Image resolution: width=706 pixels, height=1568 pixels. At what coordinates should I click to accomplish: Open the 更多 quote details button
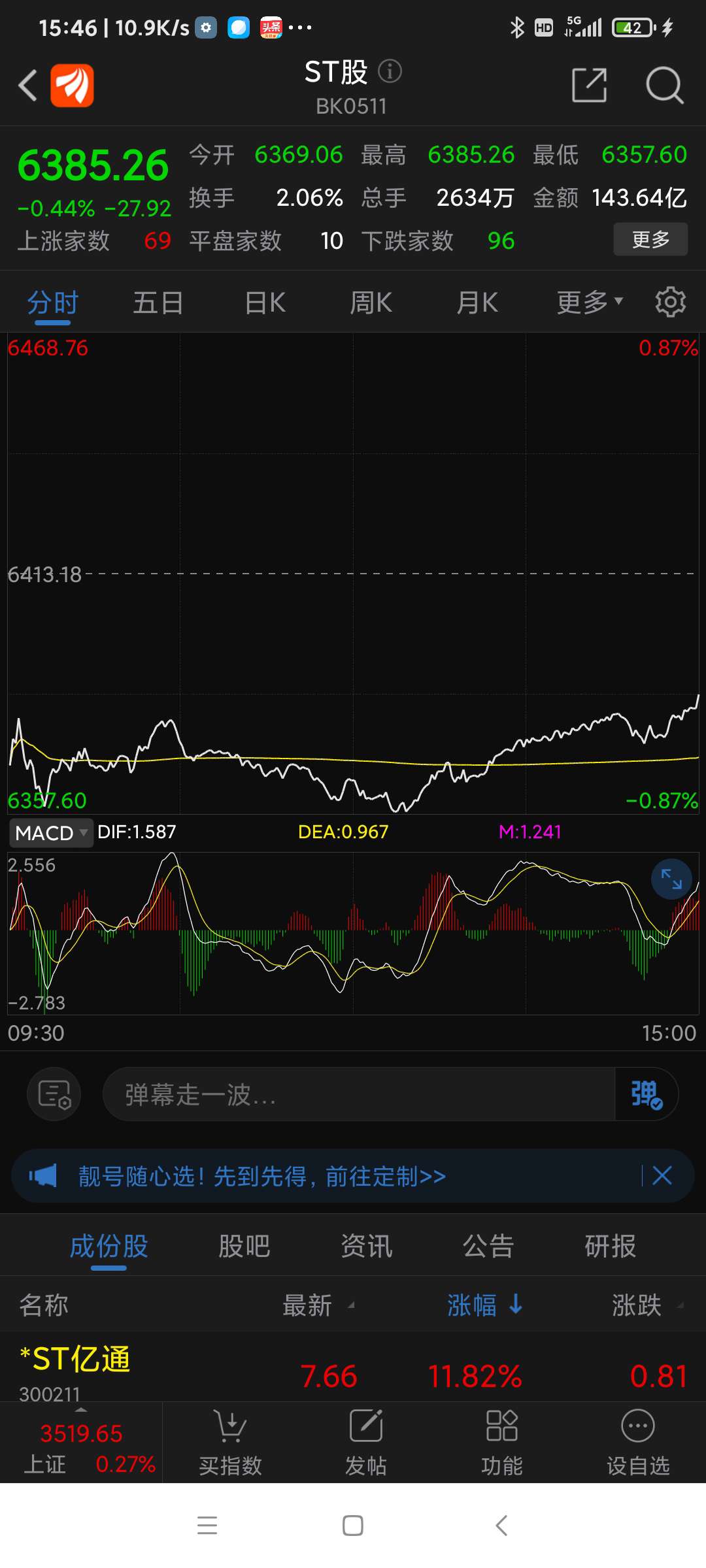click(x=650, y=239)
